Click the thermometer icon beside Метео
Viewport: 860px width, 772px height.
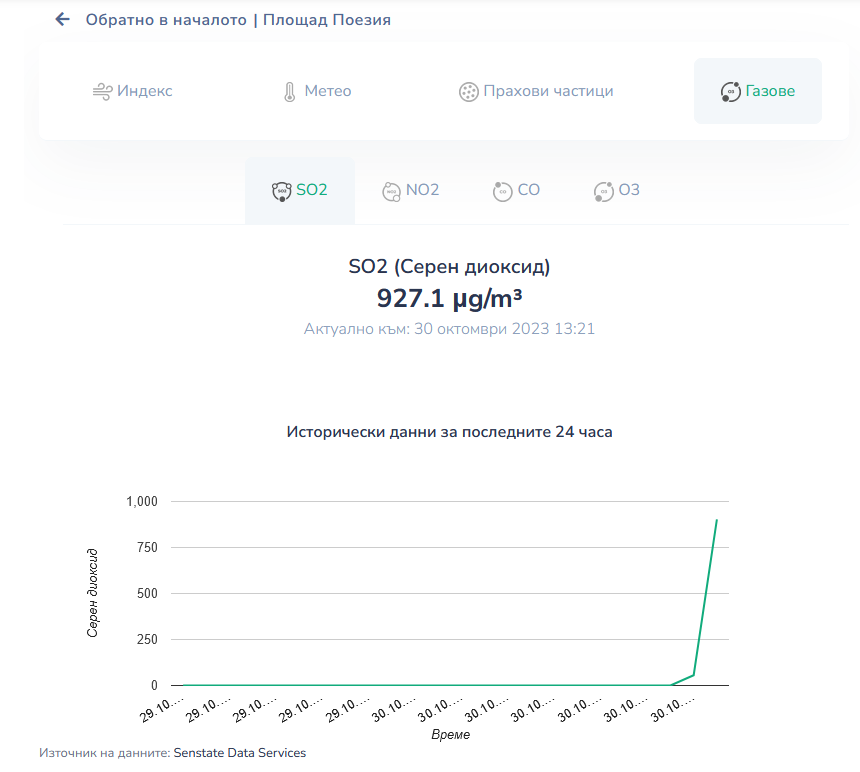(289, 92)
